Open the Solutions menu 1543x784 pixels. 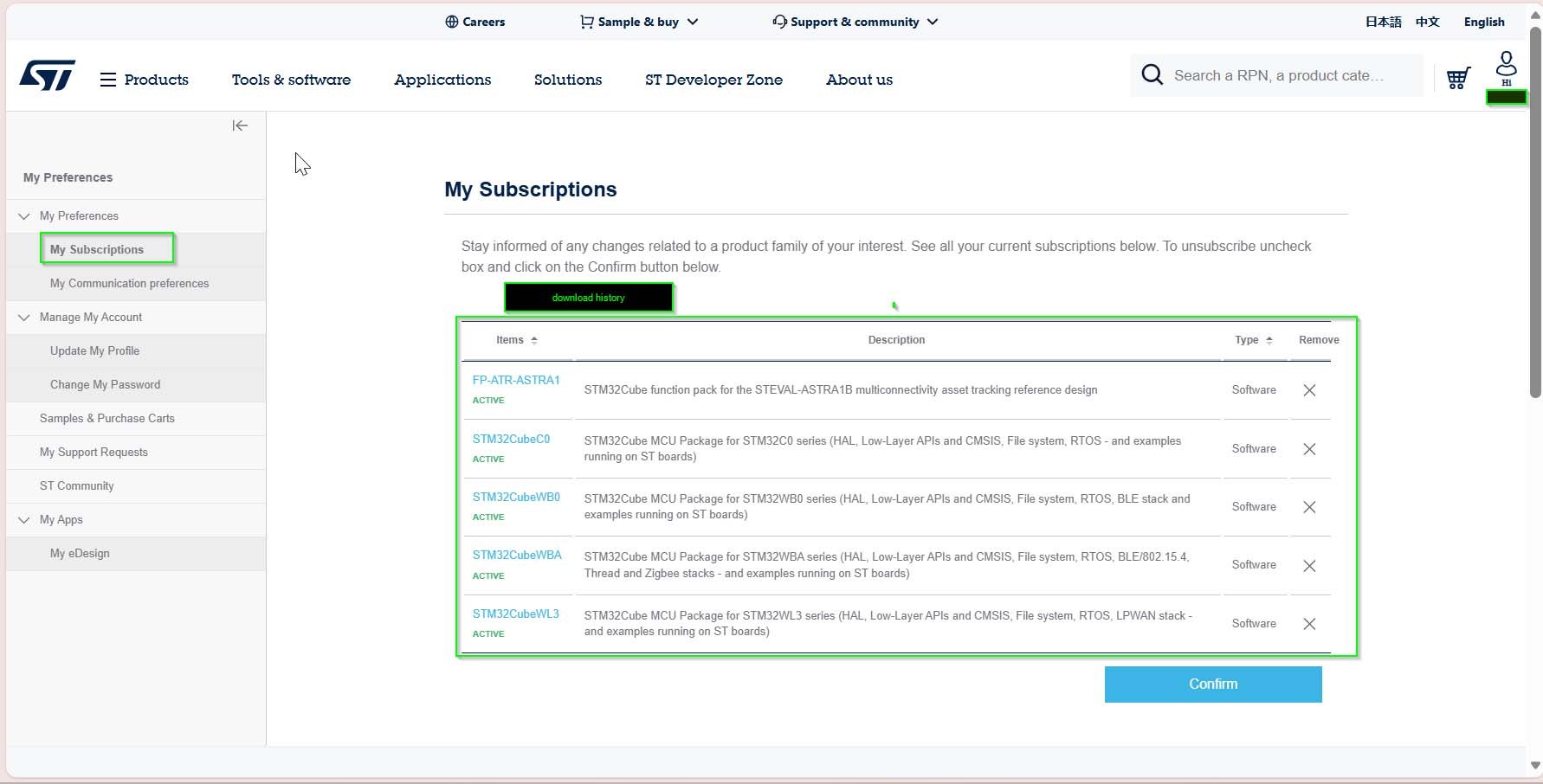click(568, 80)
